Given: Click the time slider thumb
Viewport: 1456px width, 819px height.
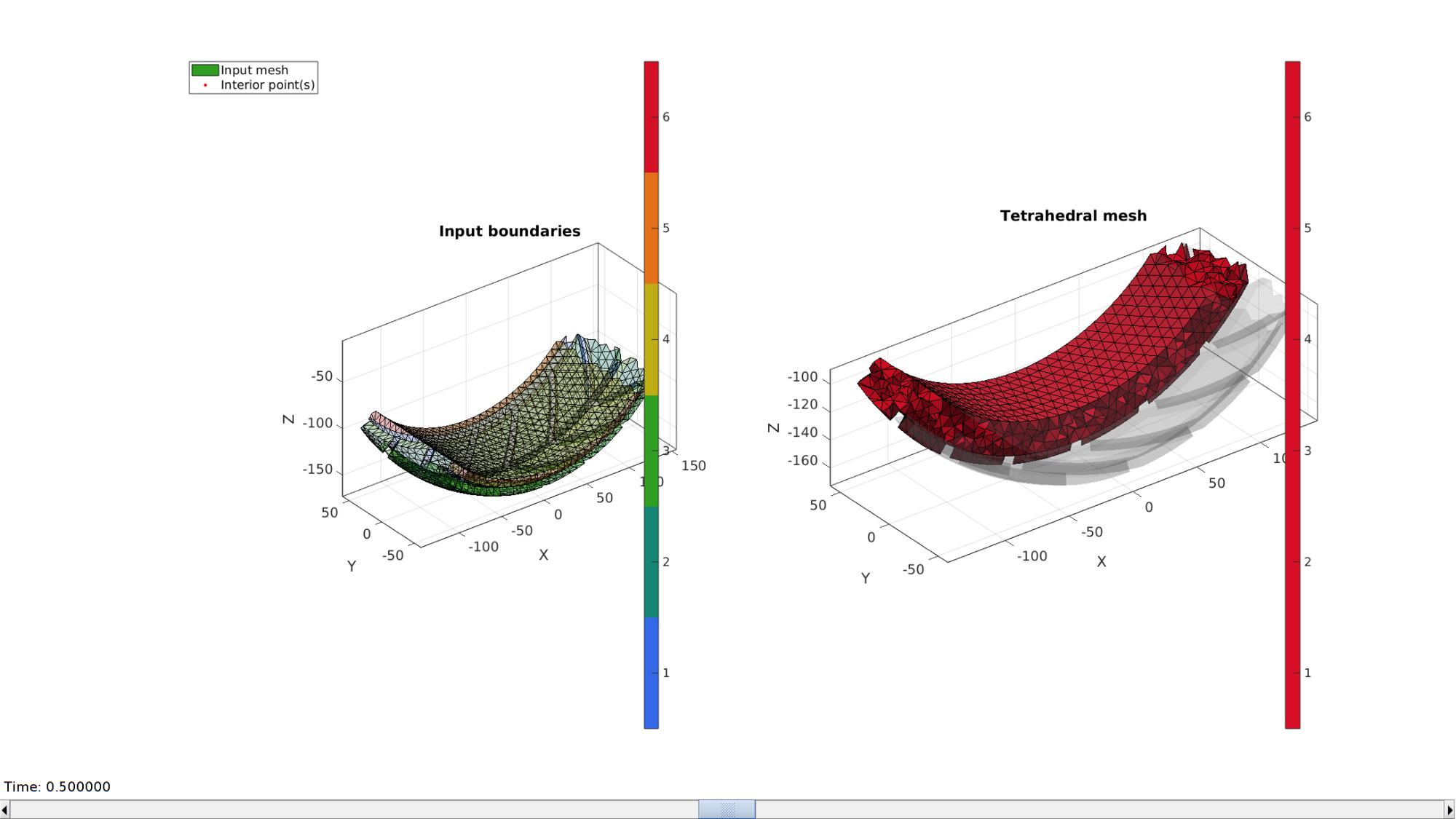Looking at the screenshot, I should (x=727, y=809).
